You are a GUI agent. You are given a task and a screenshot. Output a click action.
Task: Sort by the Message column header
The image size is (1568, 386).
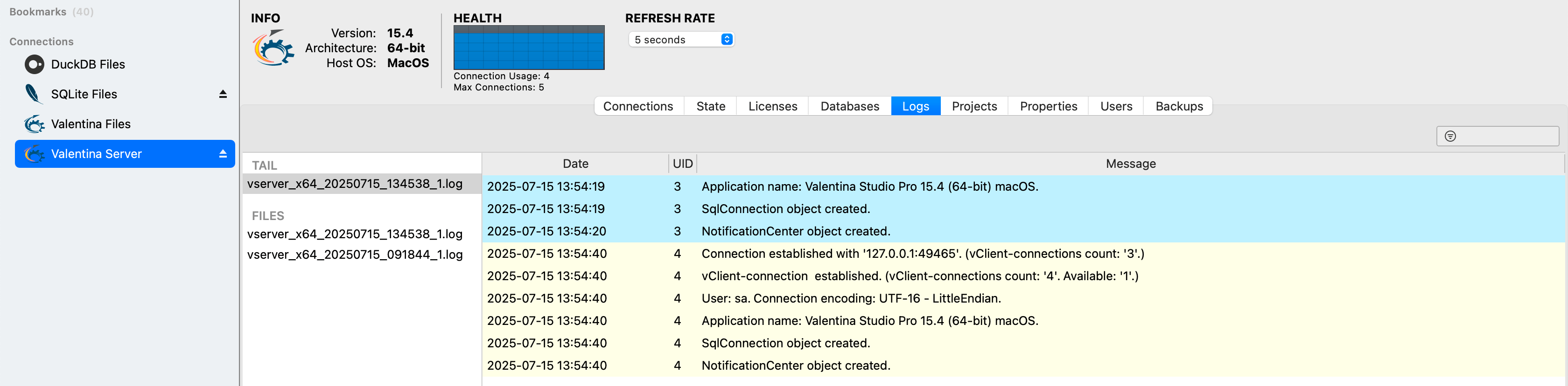tap(1130, 164)
